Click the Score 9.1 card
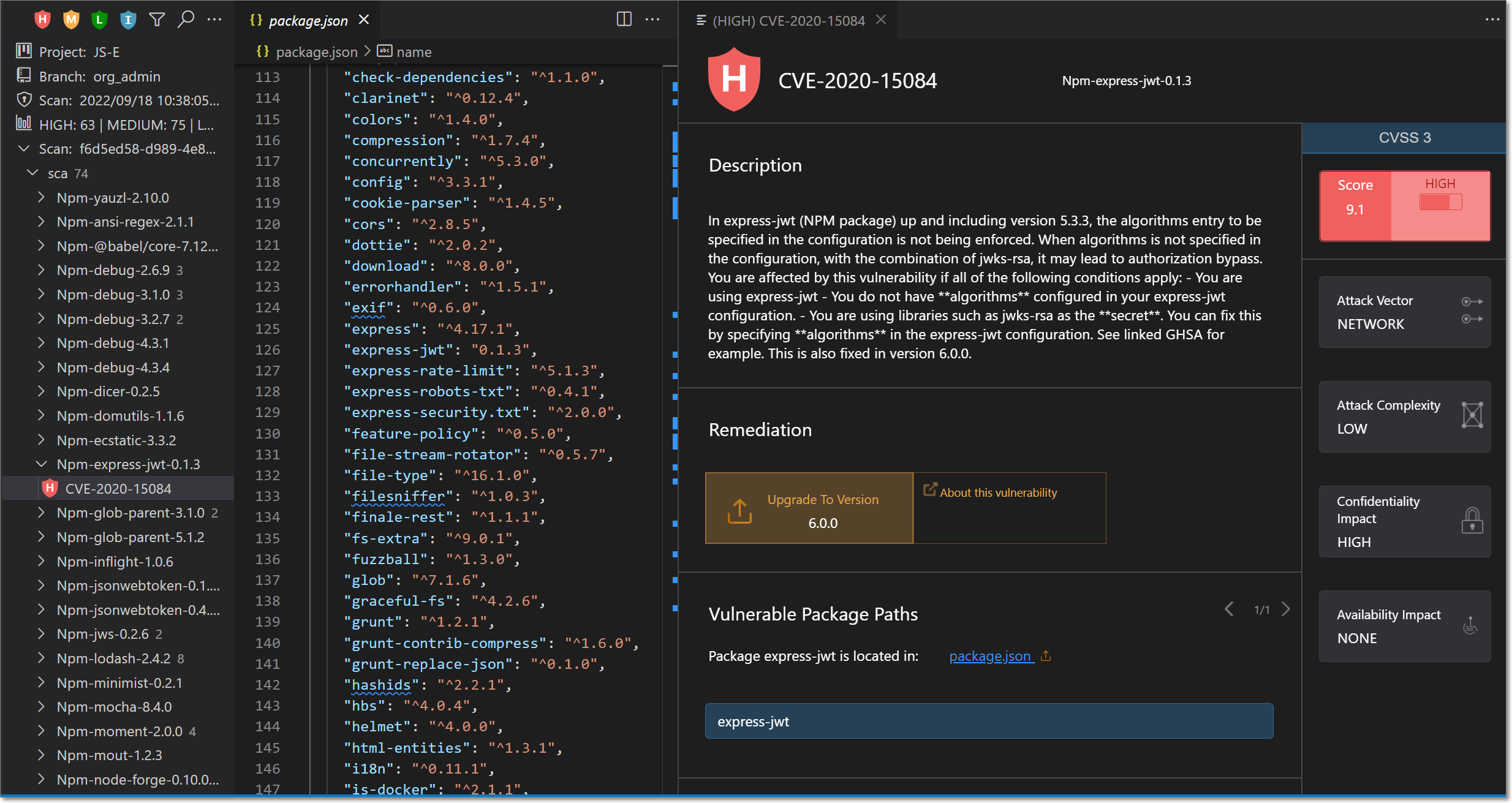Viewport: 1512px width, 803px height. pyautogui.click(x=1355, y=206)
